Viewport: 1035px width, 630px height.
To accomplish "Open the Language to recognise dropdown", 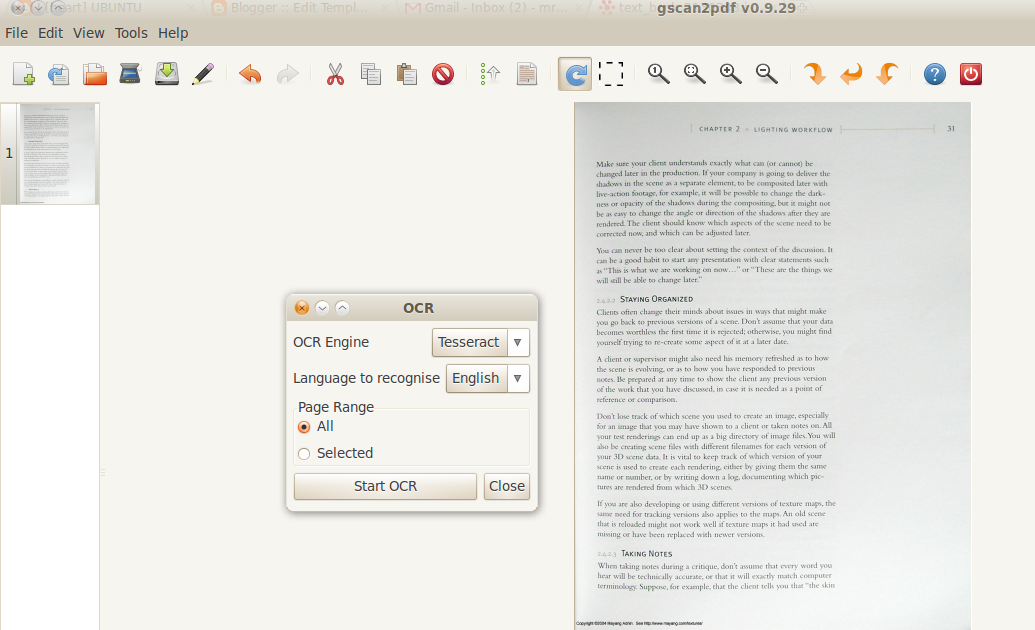I will click(488, 378).
